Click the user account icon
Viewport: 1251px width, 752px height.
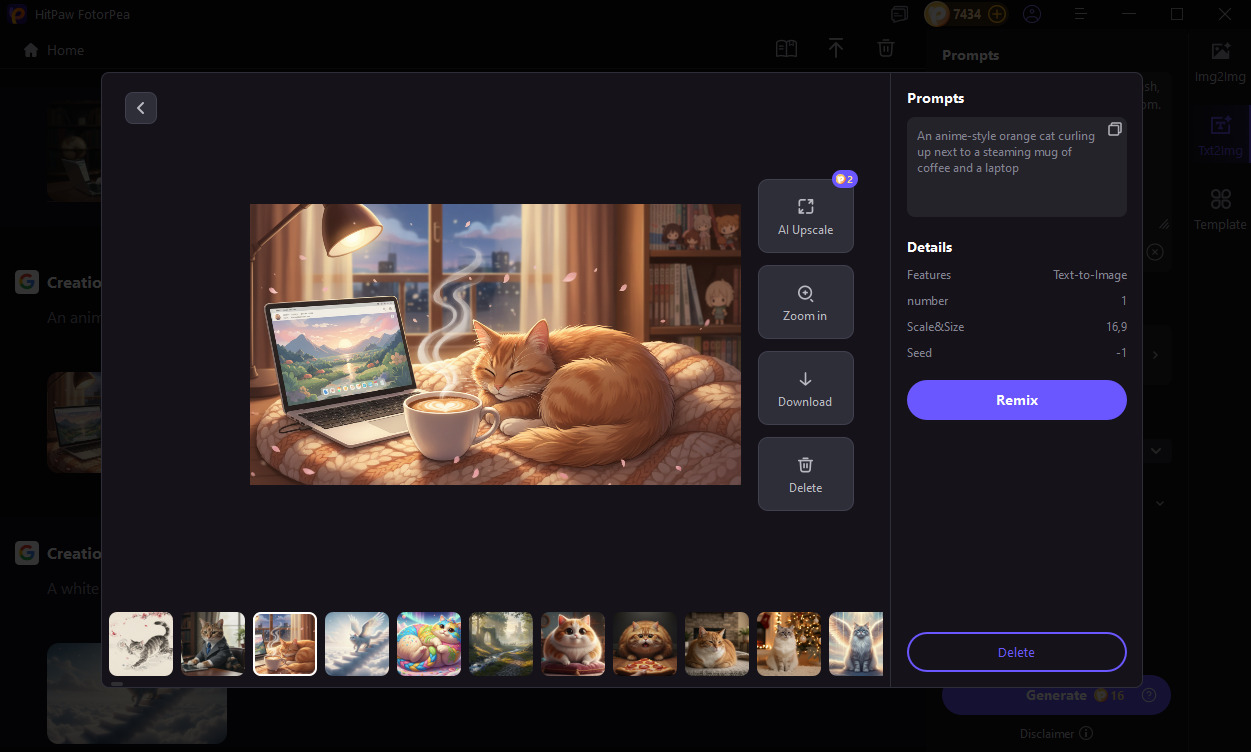[1032, 14]
